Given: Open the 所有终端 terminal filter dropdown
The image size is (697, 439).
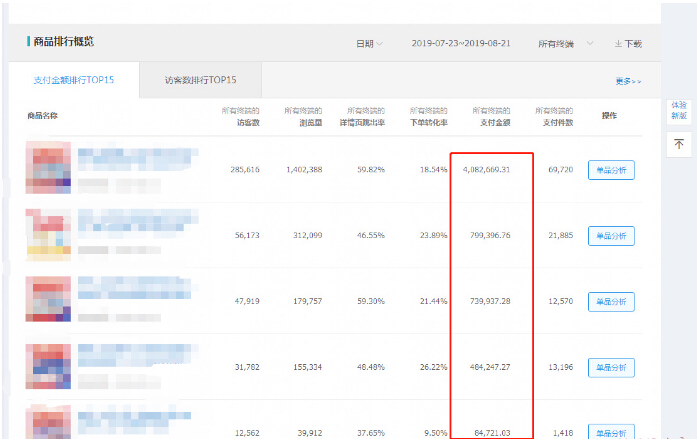Looking at the screenshot, I should (x=565, y=44).
